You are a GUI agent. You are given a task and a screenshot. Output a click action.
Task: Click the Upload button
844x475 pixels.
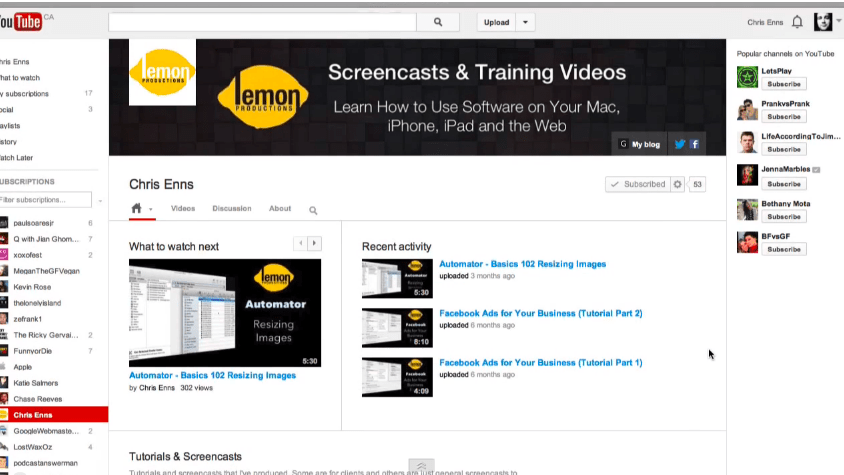click(x=496, y=22)
